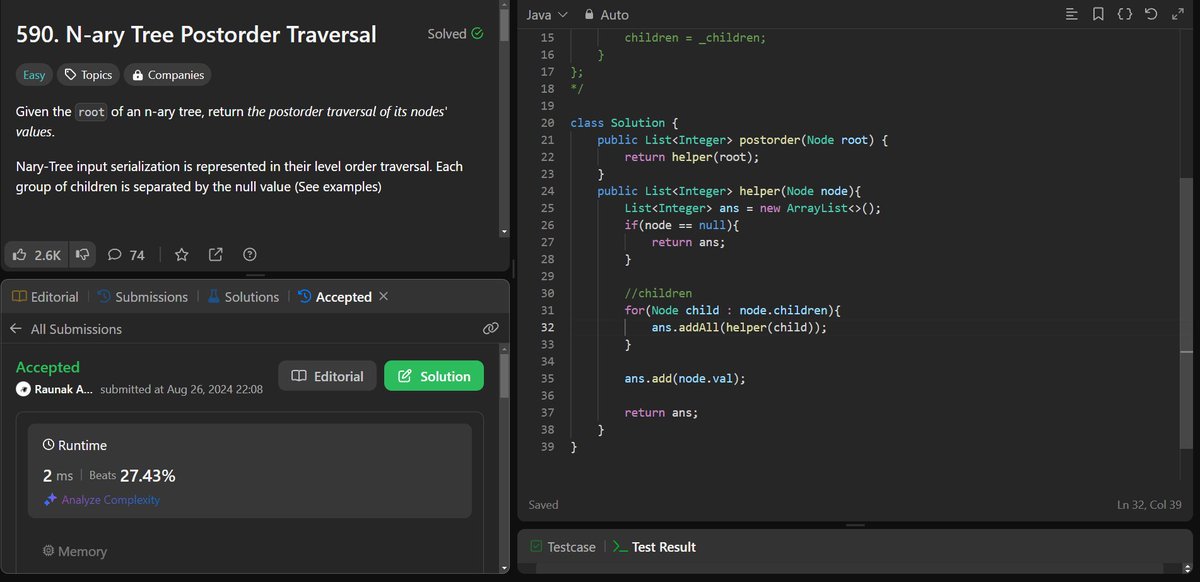Click the lock icon next to Auto
1200x582 pixels.
[589, 15]
